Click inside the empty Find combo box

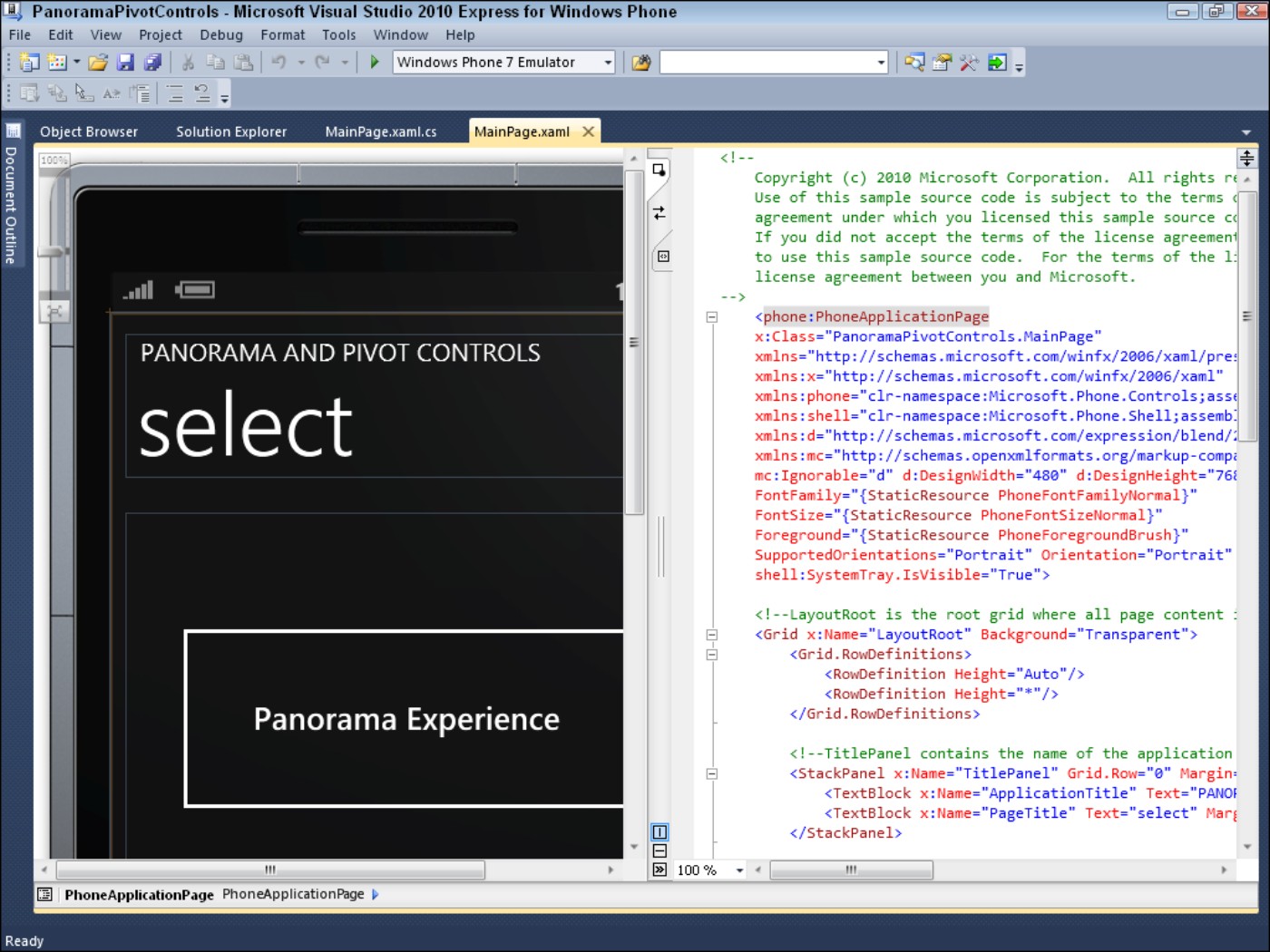click(x=767, y=62)
